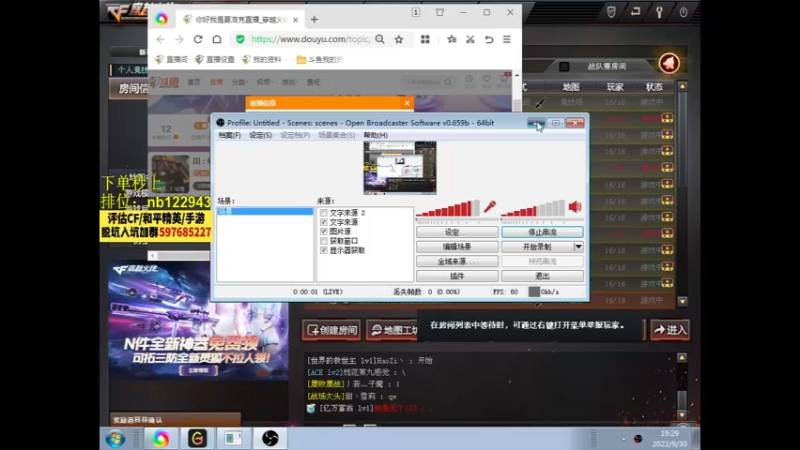
Task: Click the orange bell notification icon
Action: click(669, 63)
